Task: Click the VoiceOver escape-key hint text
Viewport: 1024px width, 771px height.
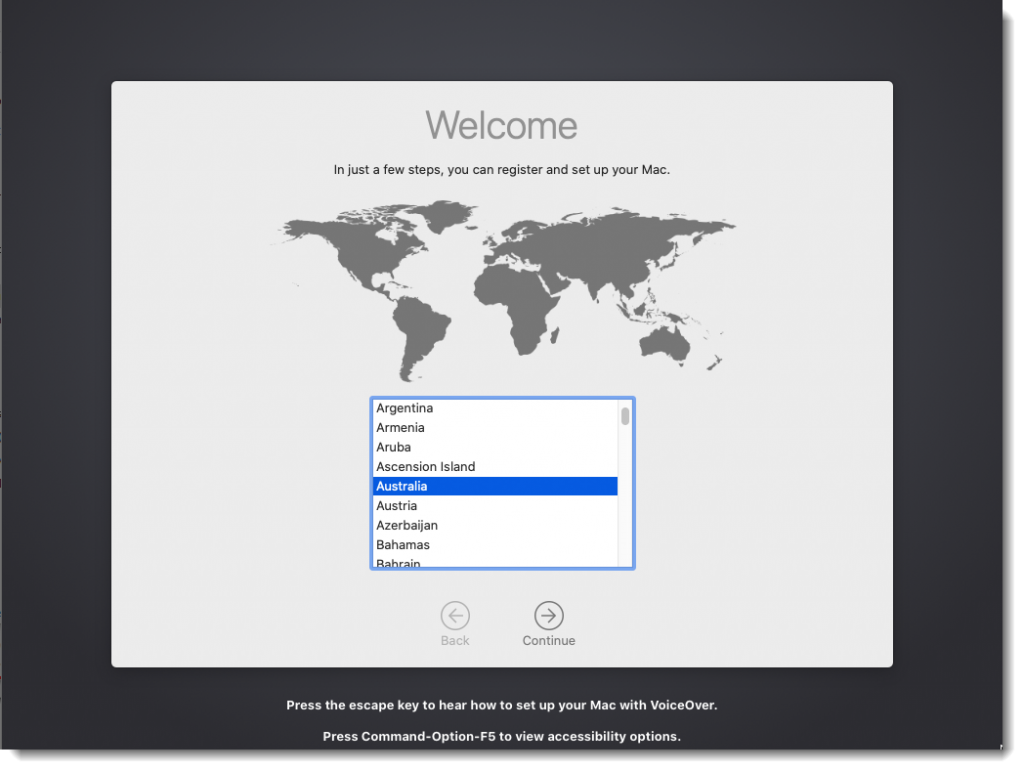Action: [500, 704]
